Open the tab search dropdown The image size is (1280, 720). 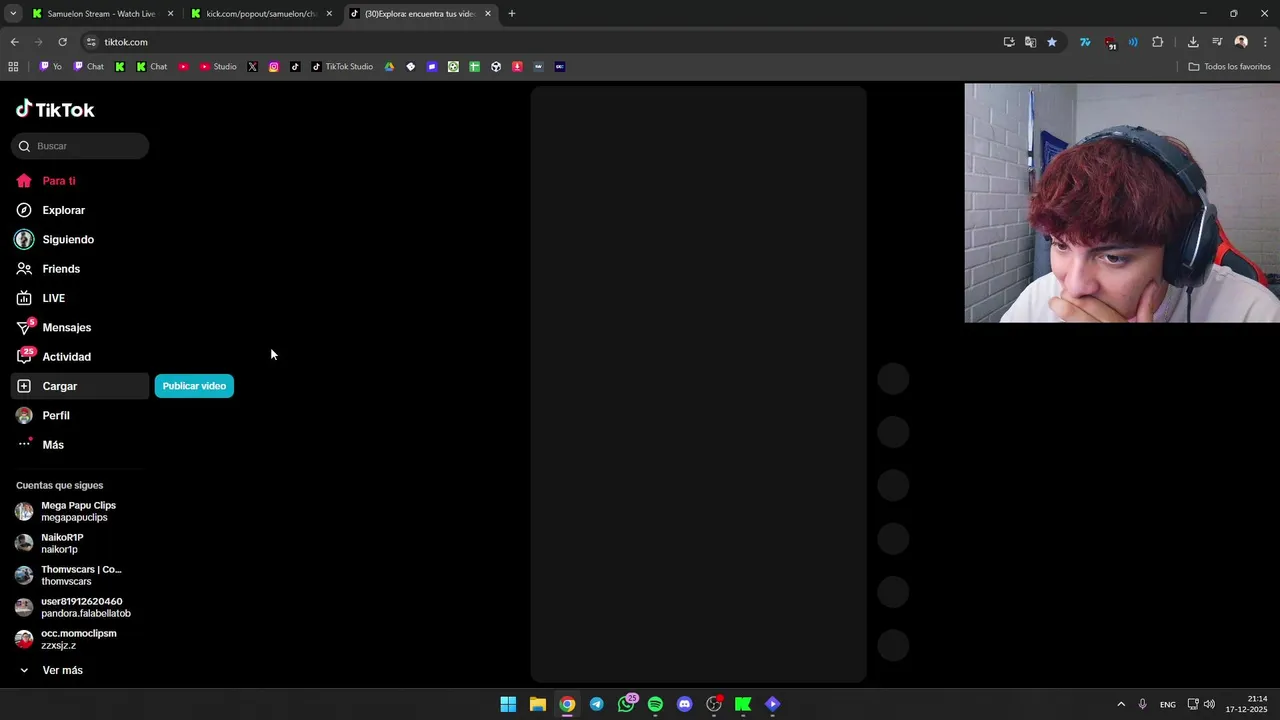click(x=13, y=14)
